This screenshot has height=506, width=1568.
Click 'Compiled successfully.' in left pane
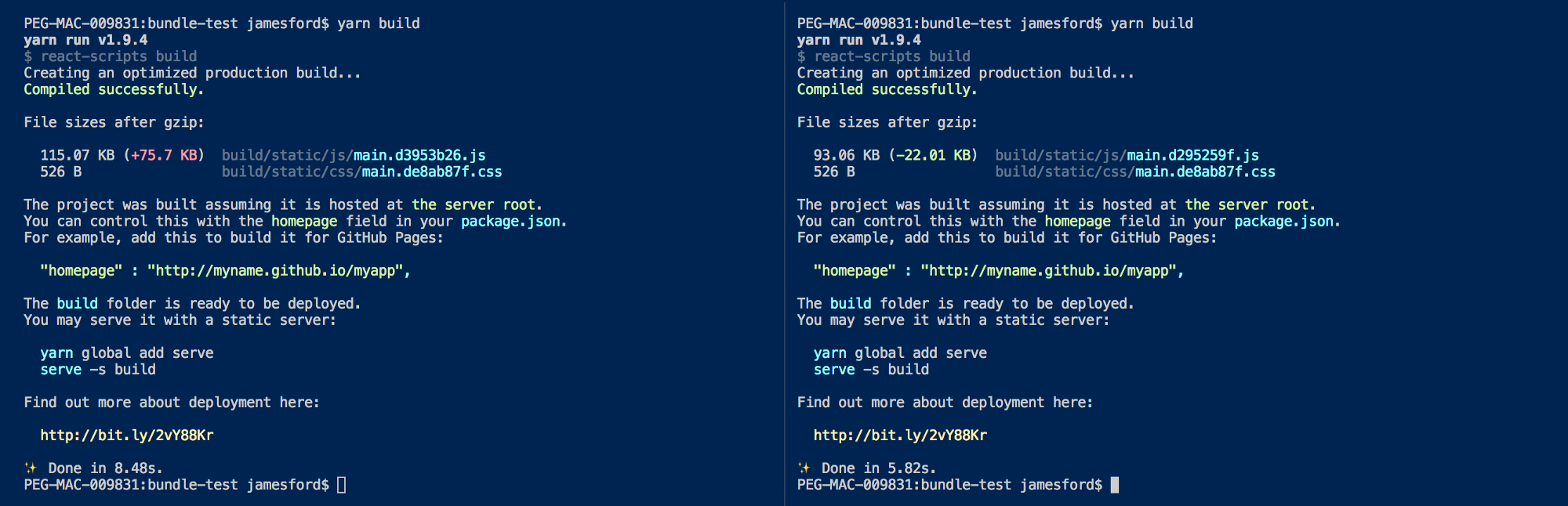click(x=114, y=89)
